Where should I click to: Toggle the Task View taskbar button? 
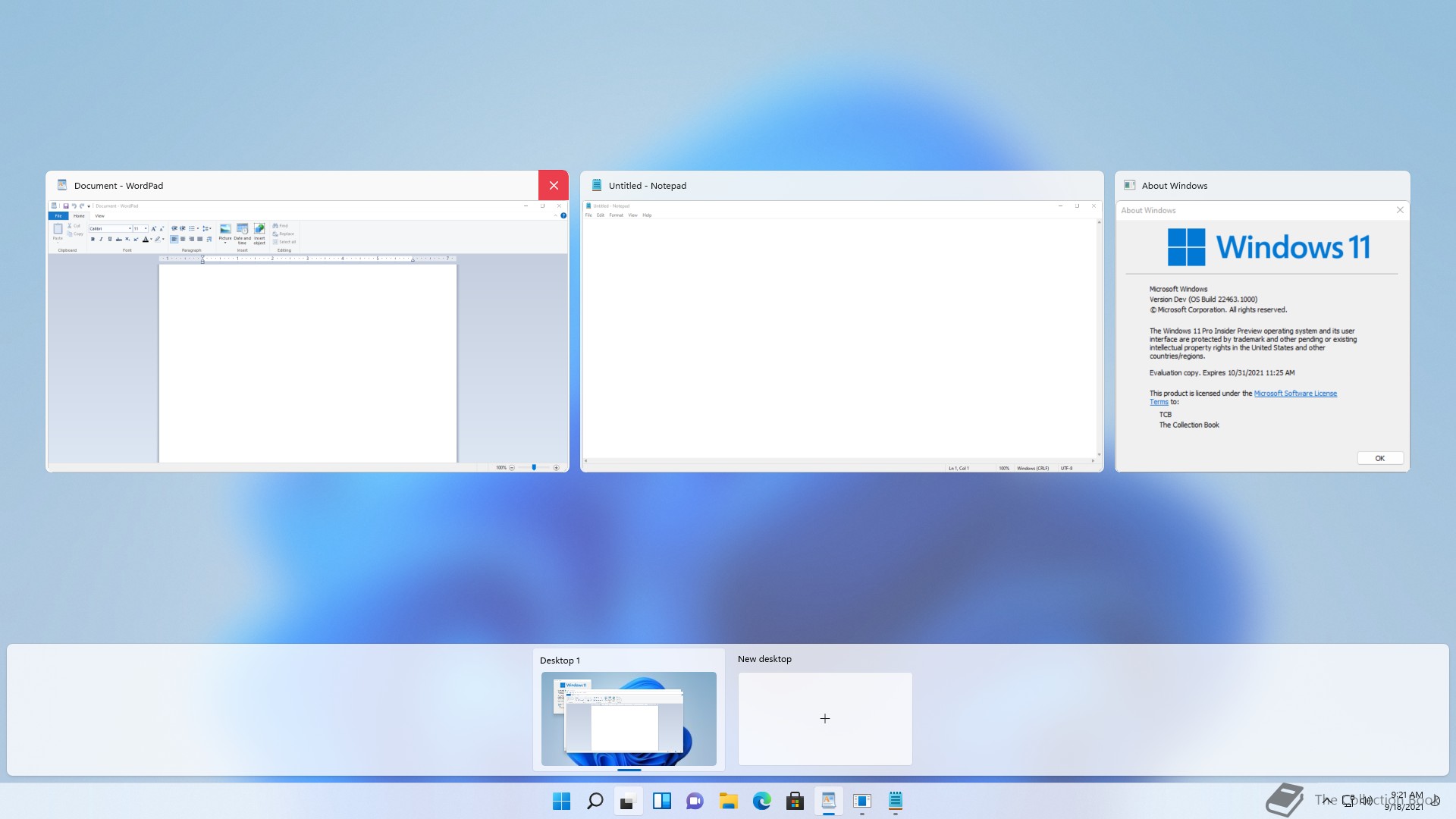tap(628, 801)
